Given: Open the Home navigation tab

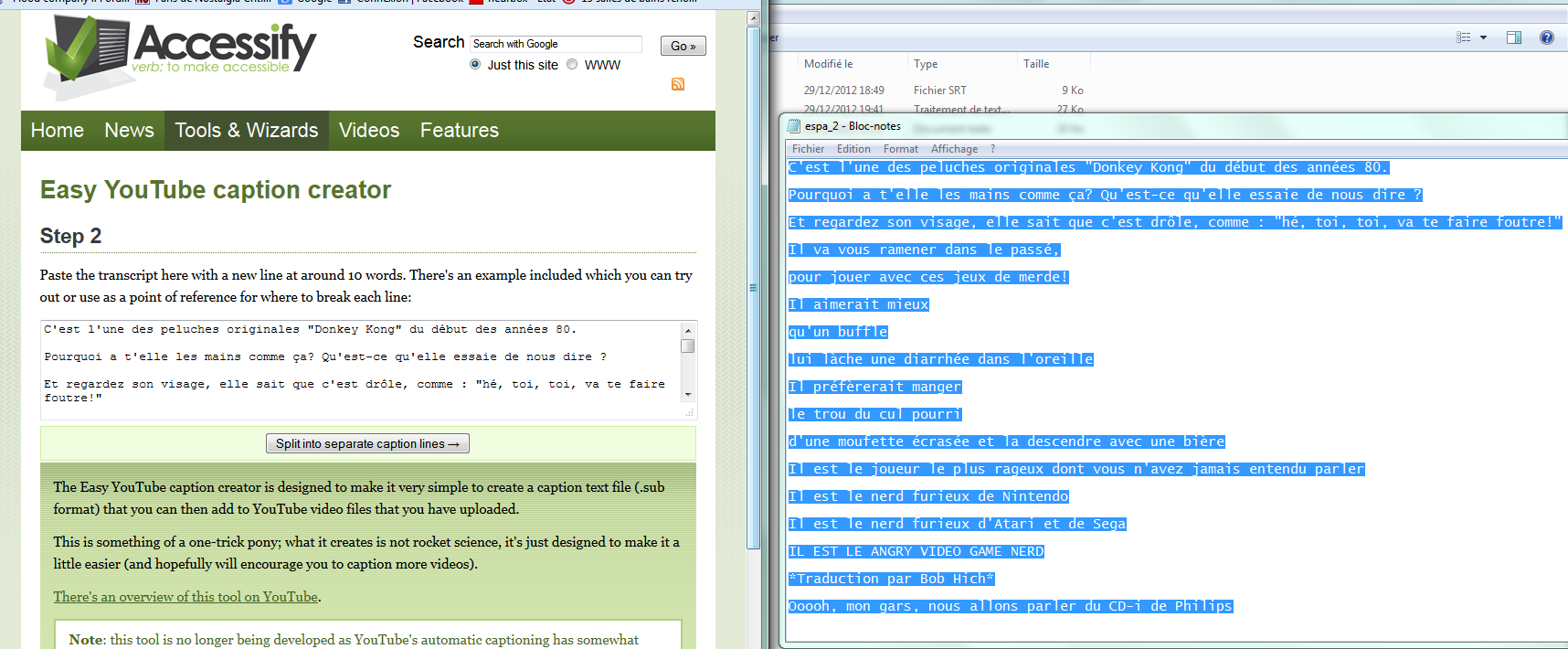Looking at the screenshot, I should pos(58,131).
